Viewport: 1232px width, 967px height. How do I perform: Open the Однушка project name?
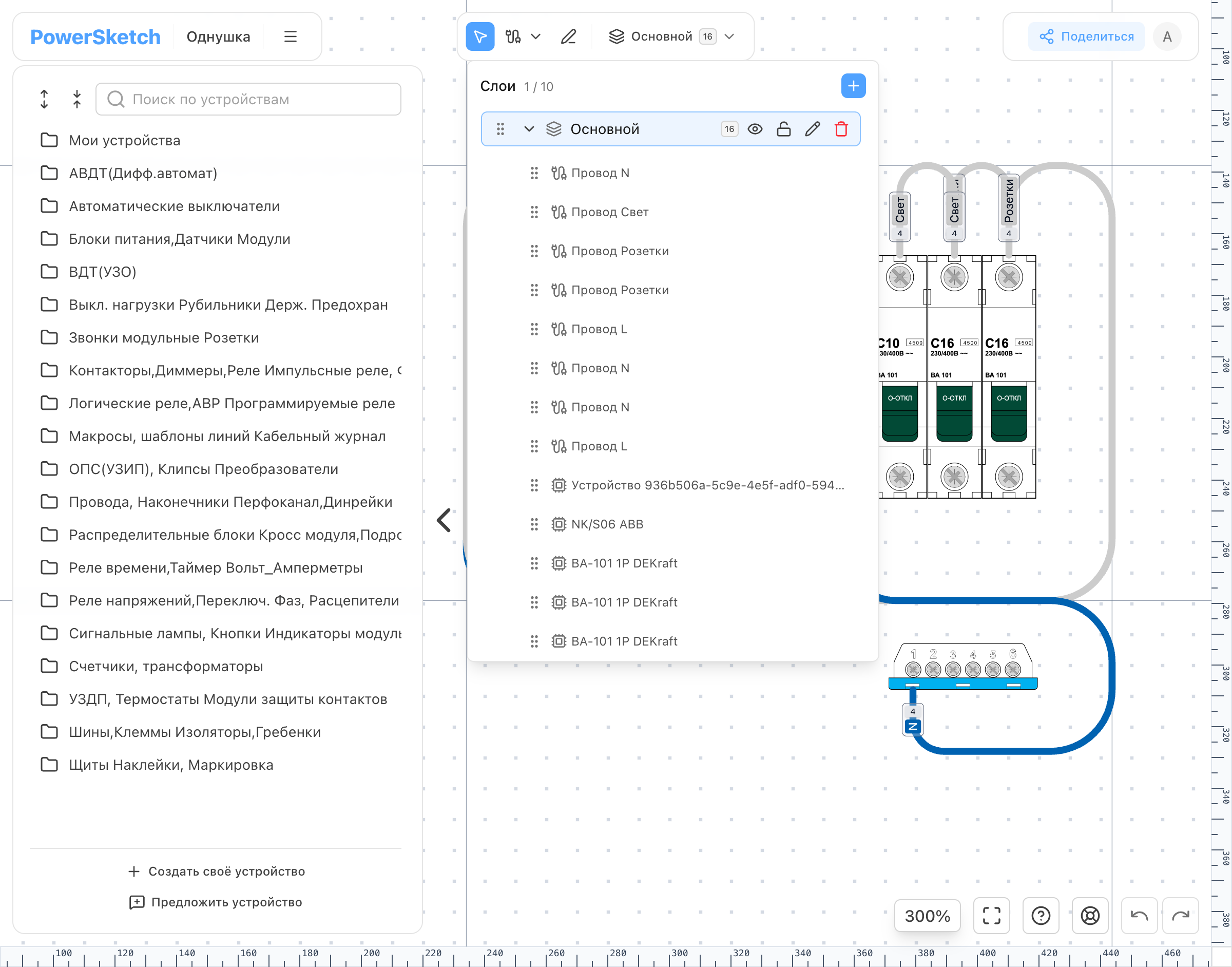point(219,37)
